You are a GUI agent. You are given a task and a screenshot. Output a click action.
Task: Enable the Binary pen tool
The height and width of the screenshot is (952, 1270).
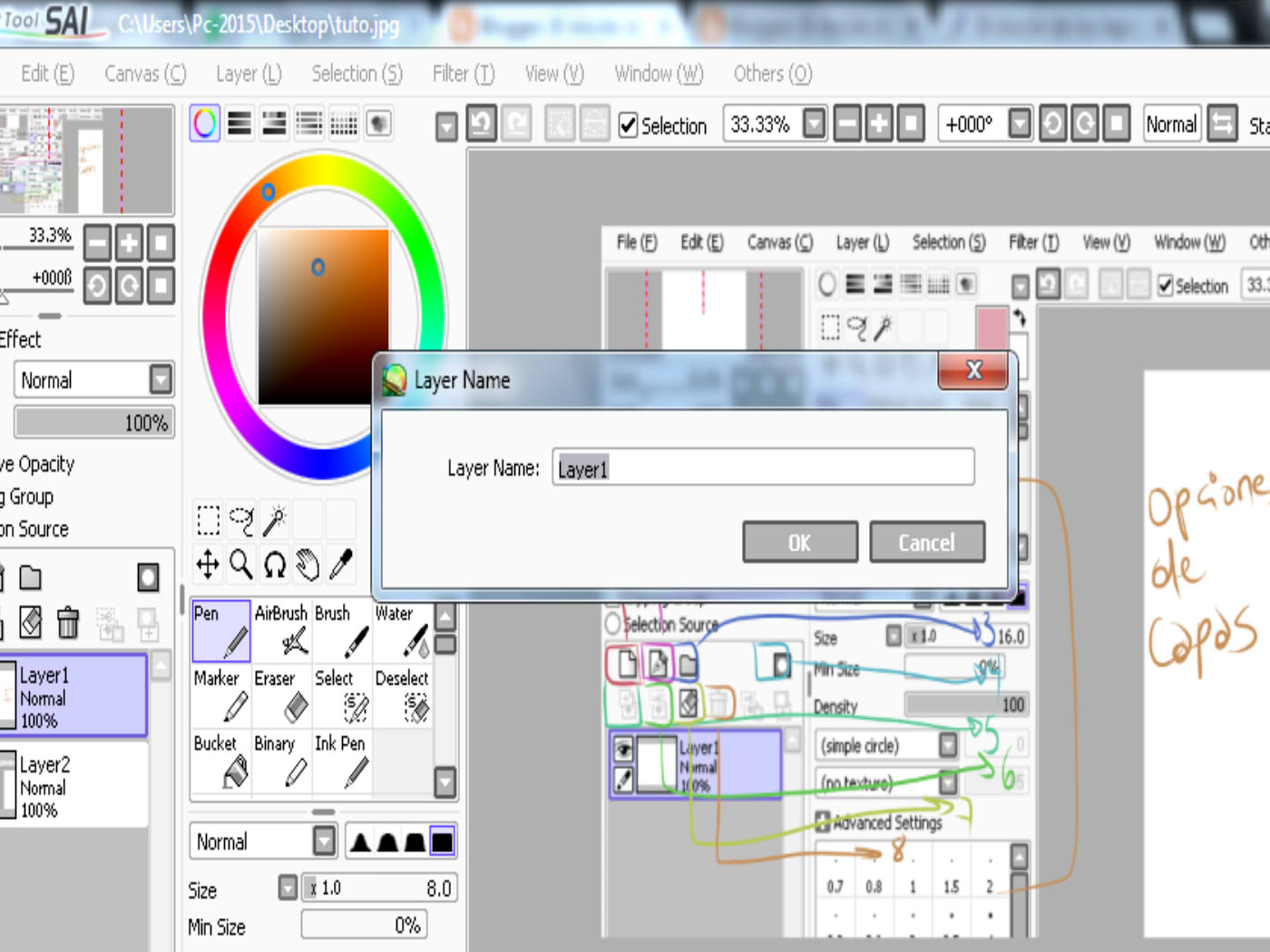(x=280, y=762)
